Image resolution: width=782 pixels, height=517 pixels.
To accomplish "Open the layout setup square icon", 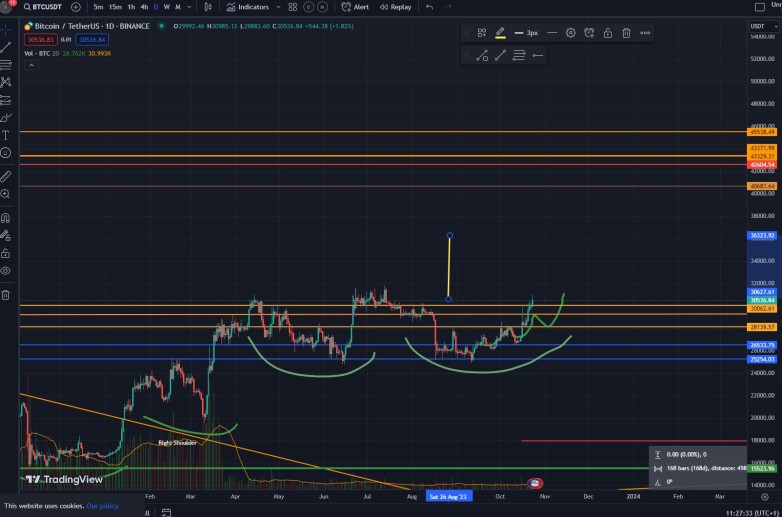I will click(x=760, y=7).
